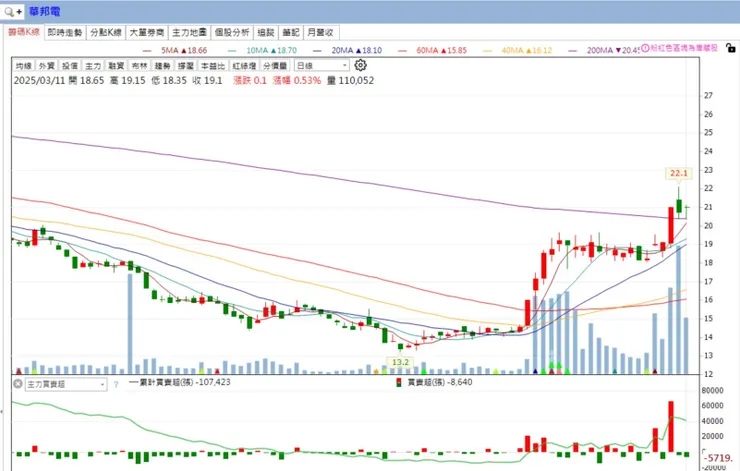The height and width of the screenshot is (471, 740).
Task: Open the 追蹤 tab
Action: click(266, 33)
